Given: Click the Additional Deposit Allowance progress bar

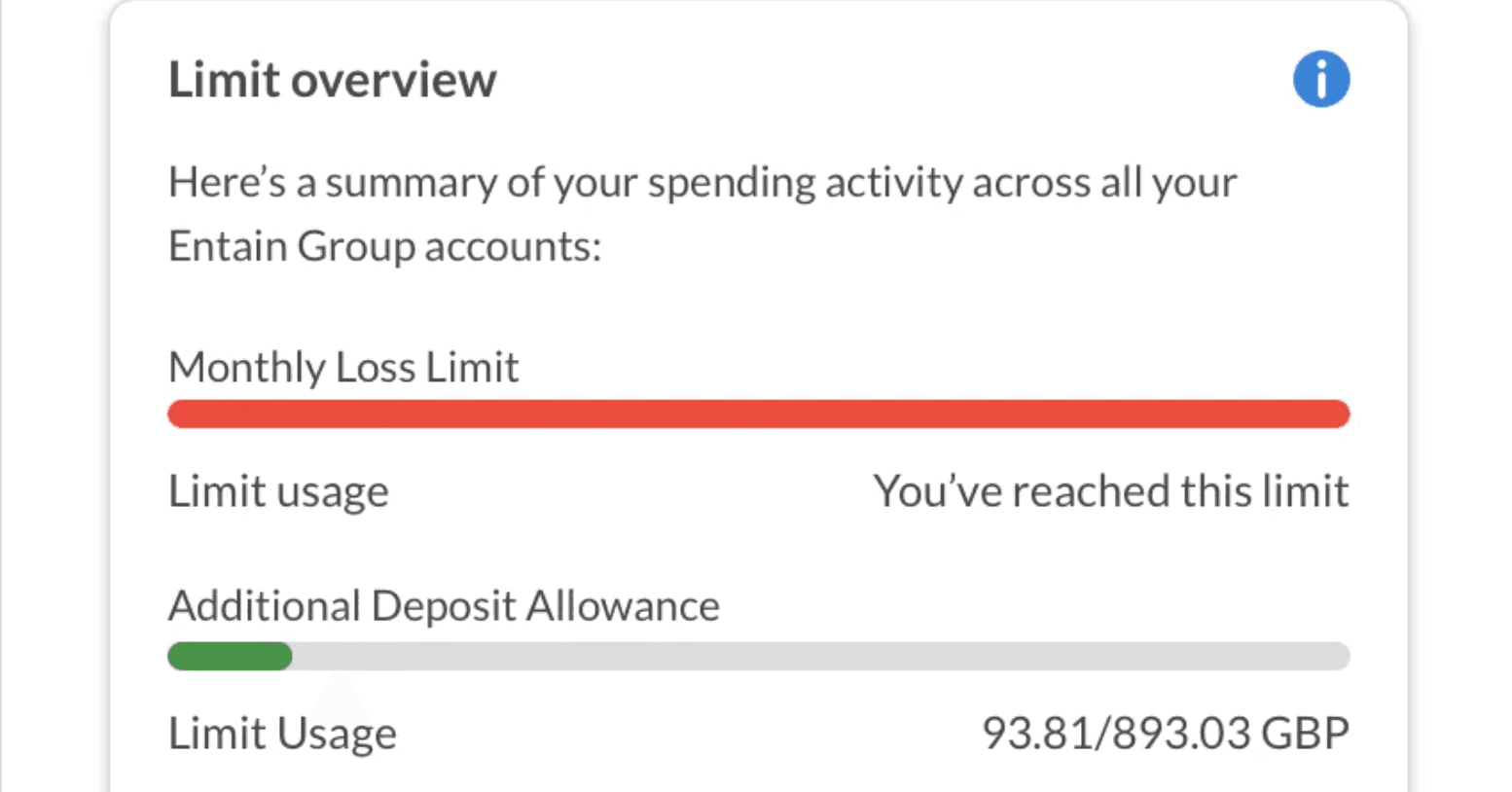Looking at the screenshot, I should pyautogui.click(x=759, y=656).
